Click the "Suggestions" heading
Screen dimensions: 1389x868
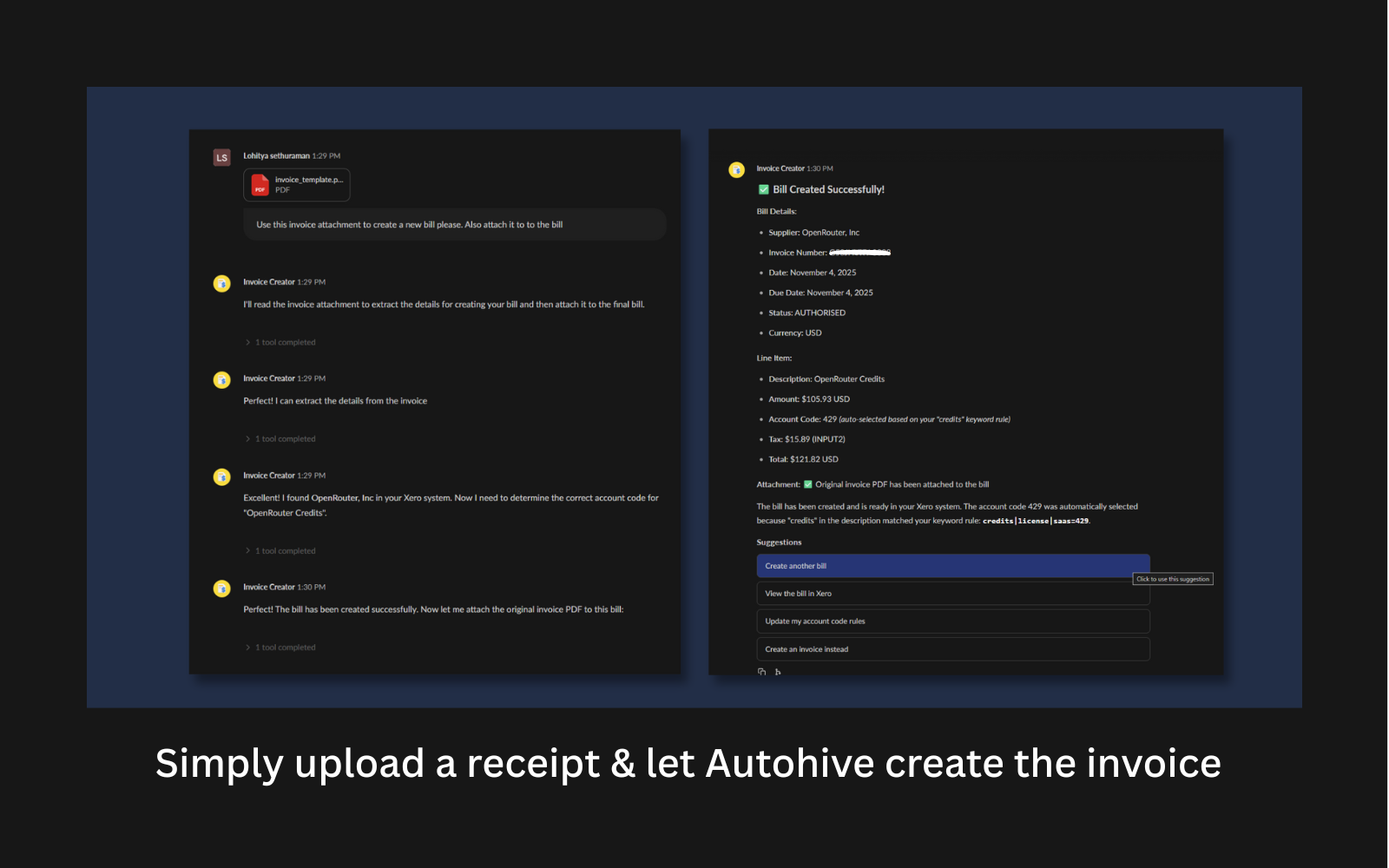[779, 542]
